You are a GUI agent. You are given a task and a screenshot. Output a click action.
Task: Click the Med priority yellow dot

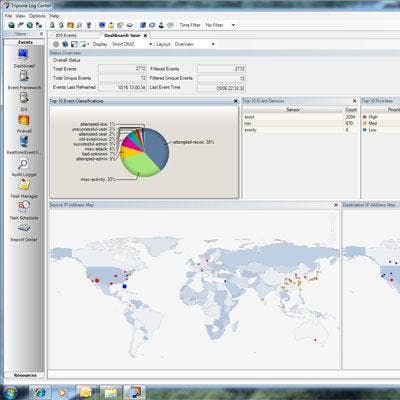pos(365,123)
